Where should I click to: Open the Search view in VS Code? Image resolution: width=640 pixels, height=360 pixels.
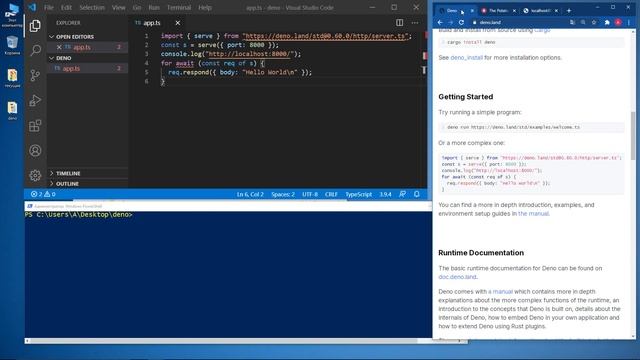point(35,50)
